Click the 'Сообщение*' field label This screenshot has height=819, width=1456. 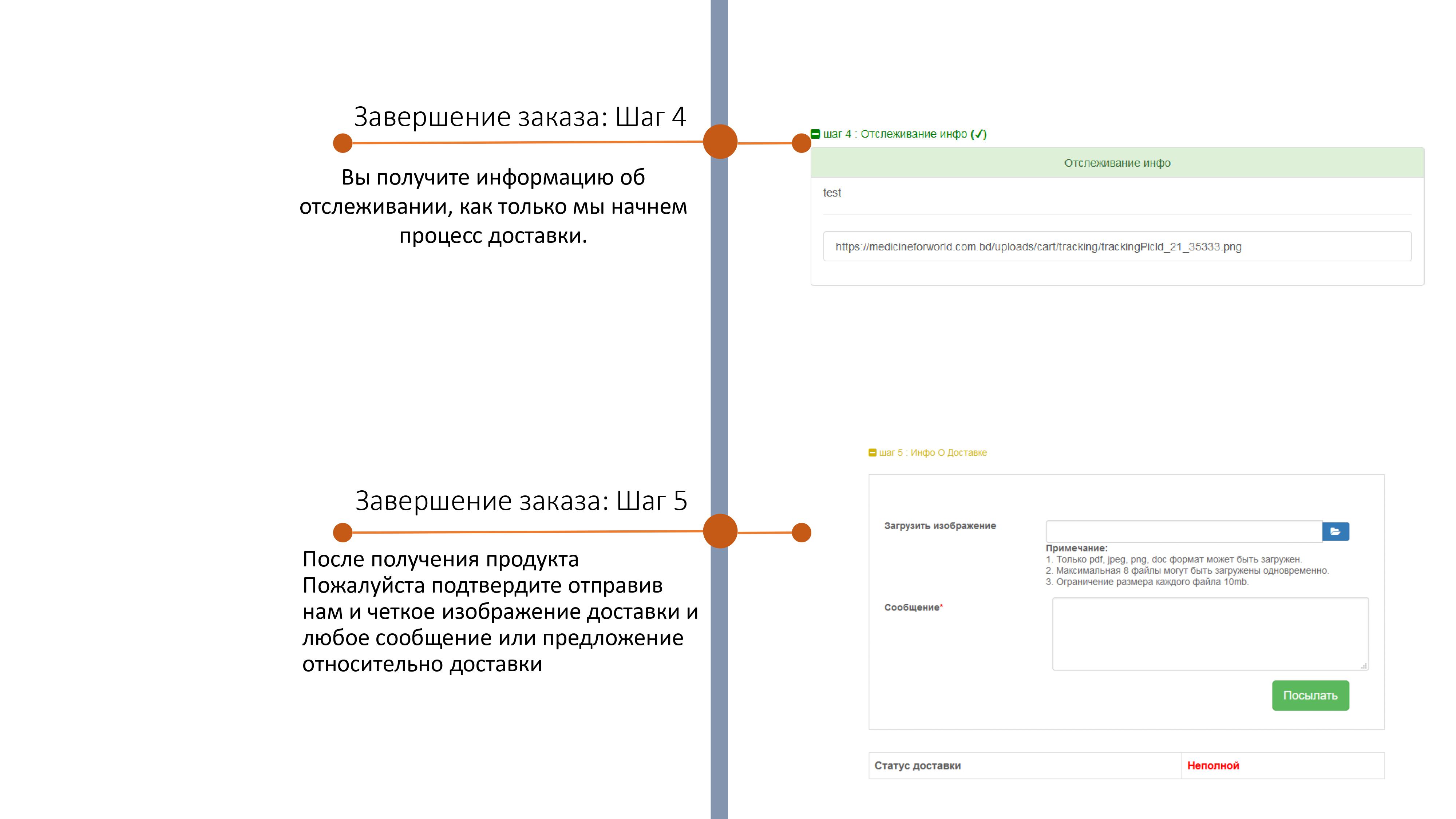(913, 607)
